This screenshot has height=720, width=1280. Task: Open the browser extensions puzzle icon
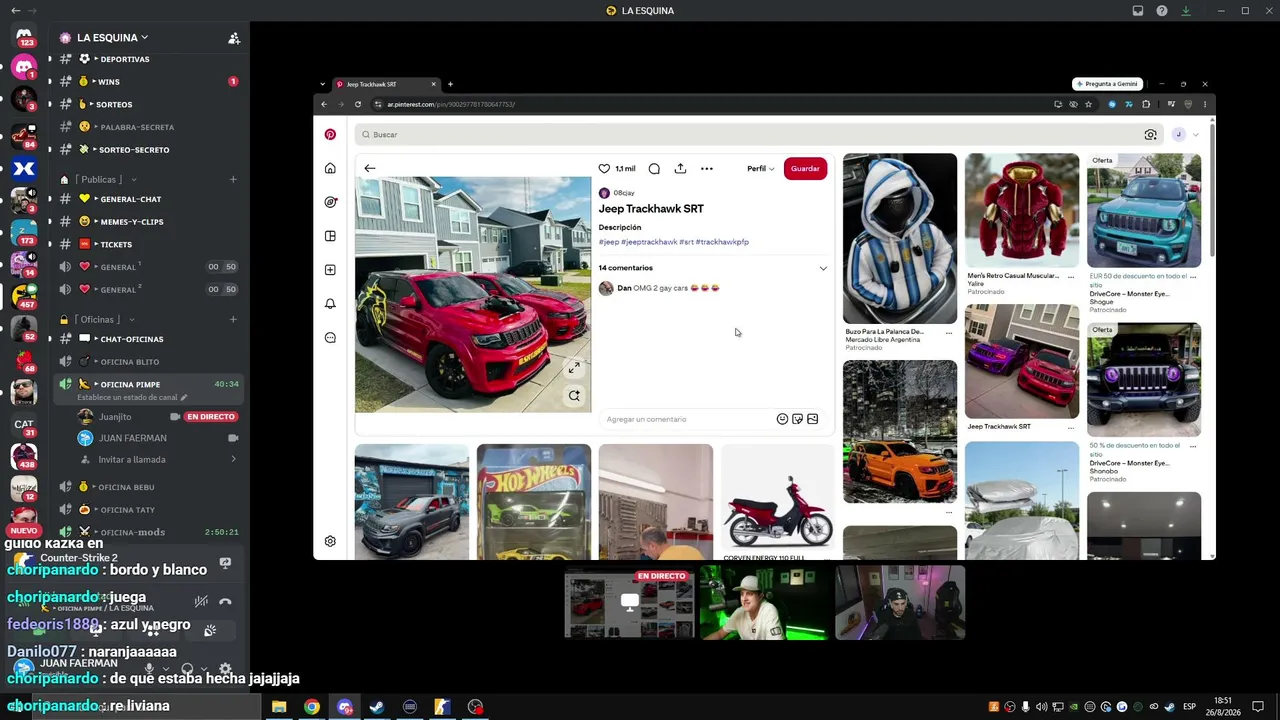pyautogui.click(x=1146, y=104)
